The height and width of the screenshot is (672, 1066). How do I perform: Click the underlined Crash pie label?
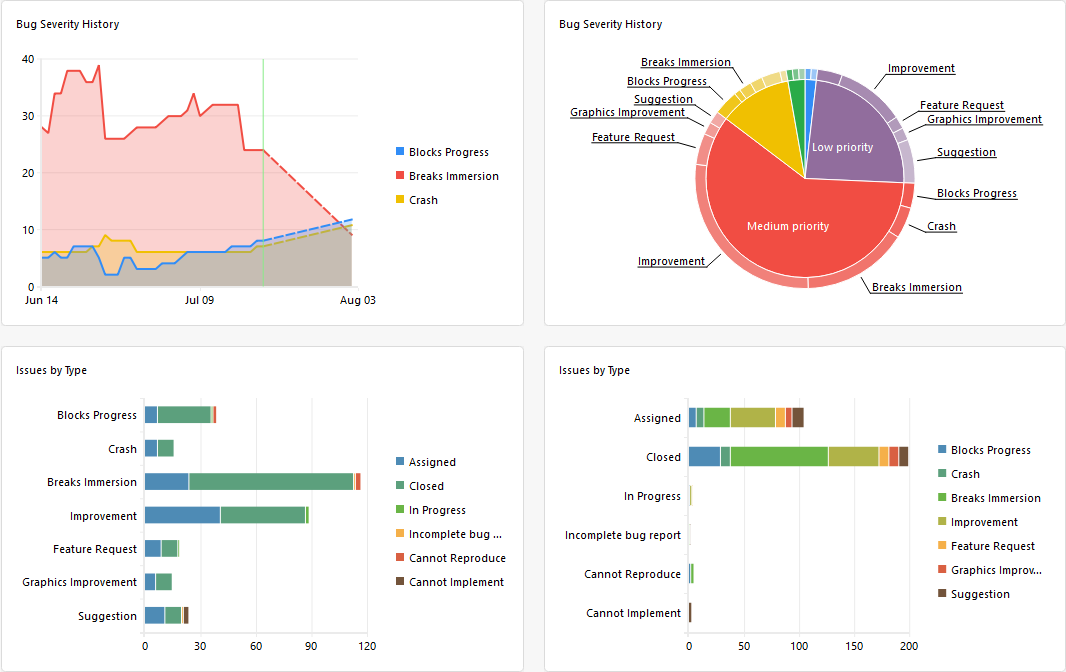pos(941,226)
